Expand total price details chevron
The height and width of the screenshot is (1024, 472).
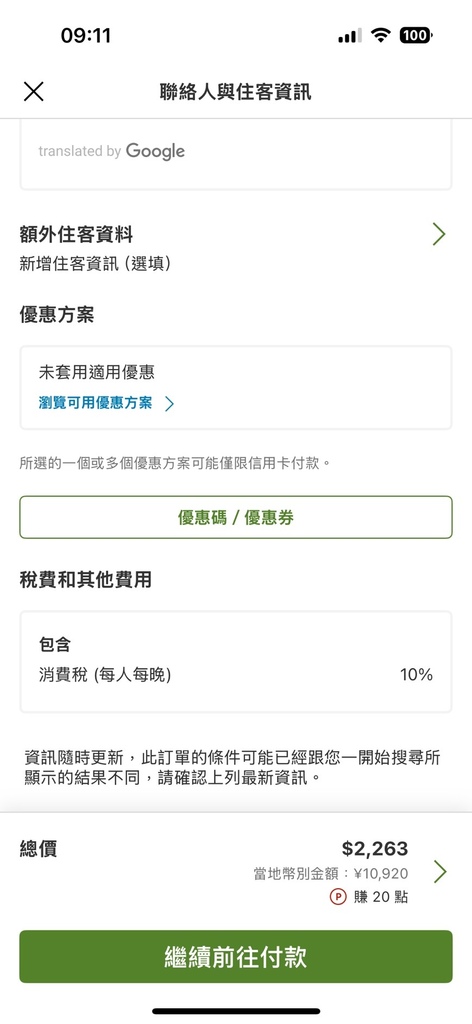(440, 872)
